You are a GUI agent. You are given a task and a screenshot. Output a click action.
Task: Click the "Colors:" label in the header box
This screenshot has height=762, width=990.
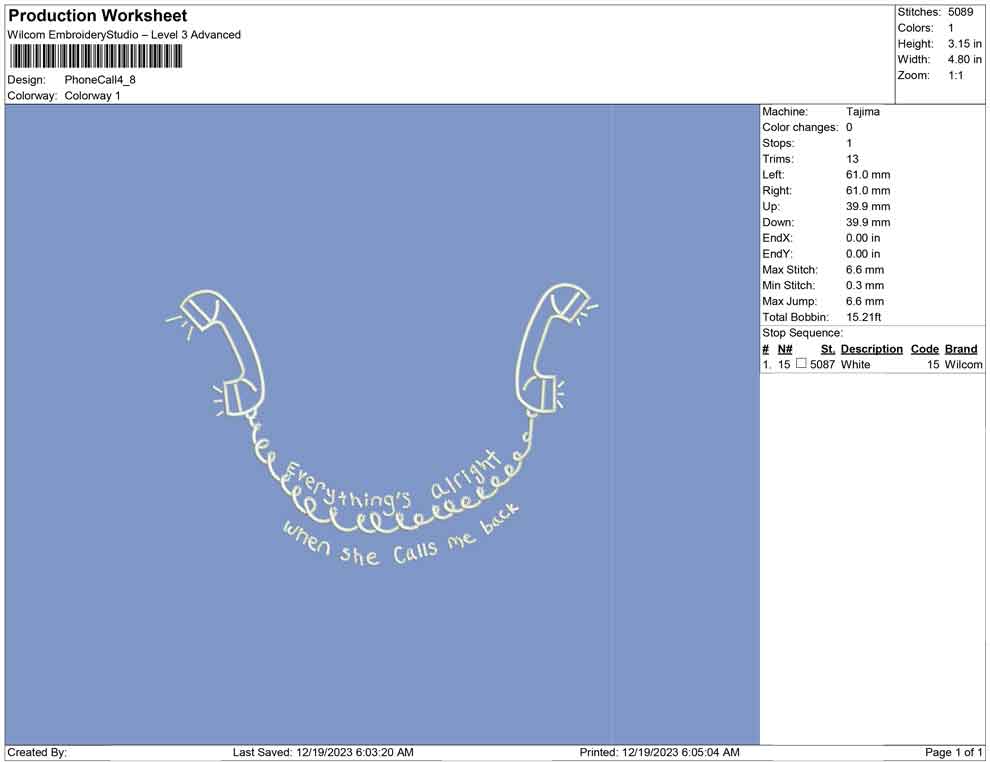[x=915, y=28]
